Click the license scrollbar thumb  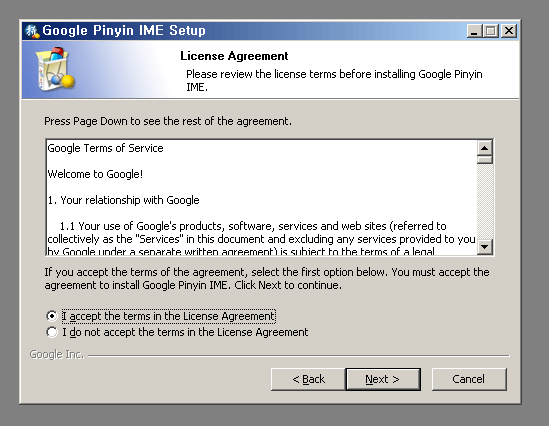pos(485,160)
